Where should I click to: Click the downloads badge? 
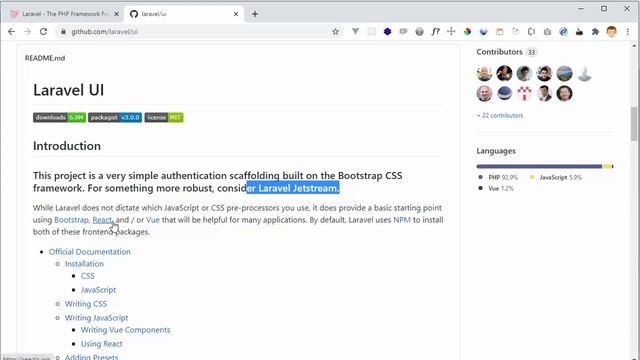pyautogui.click(x=60, y=118)
